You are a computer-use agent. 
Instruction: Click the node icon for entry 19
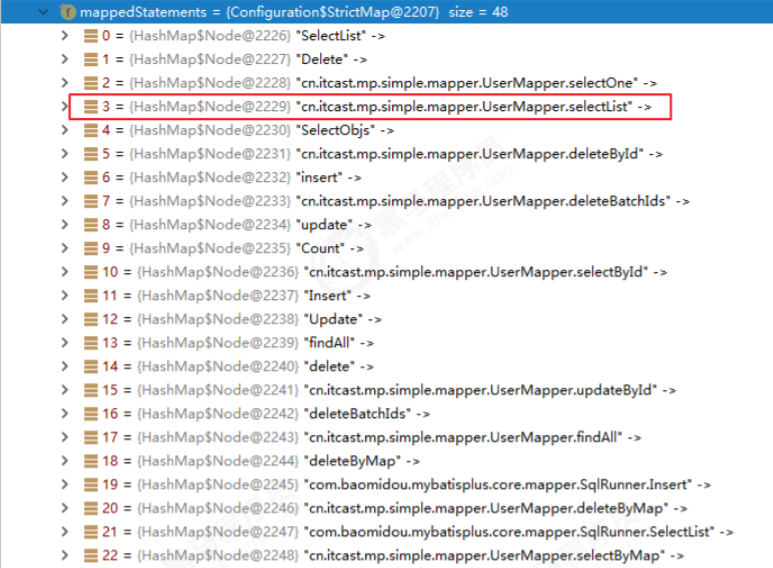pyautogui.click(x=91, y=485)
